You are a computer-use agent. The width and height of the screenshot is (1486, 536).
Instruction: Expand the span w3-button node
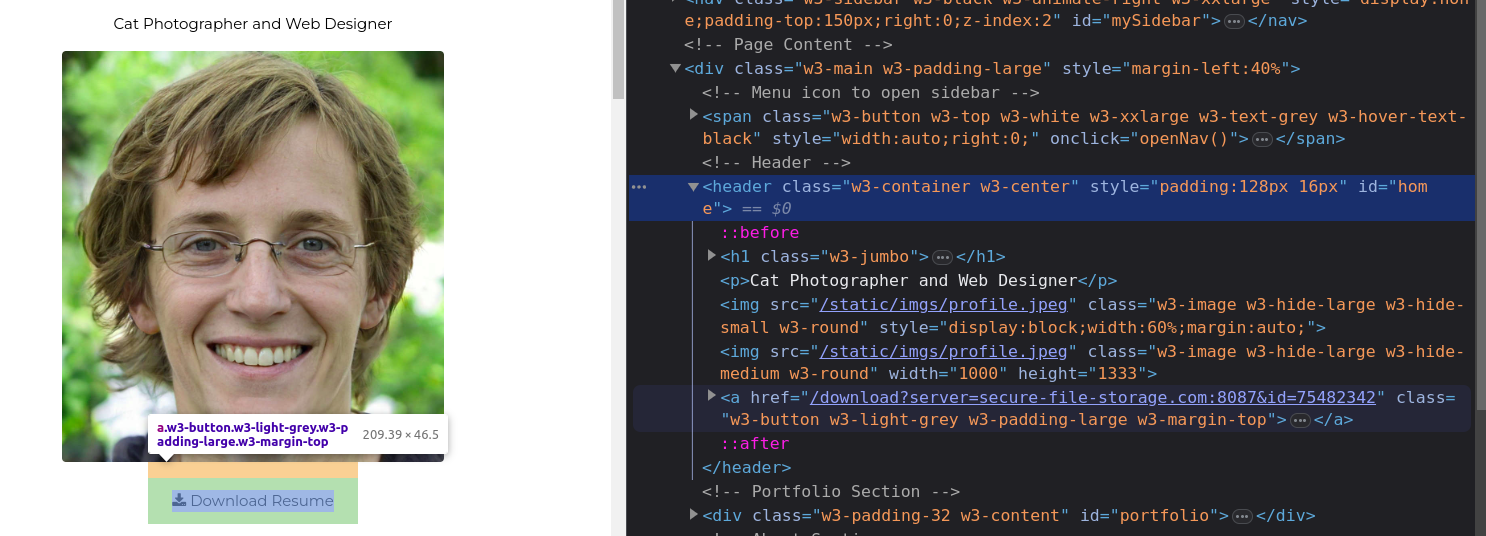694,115
